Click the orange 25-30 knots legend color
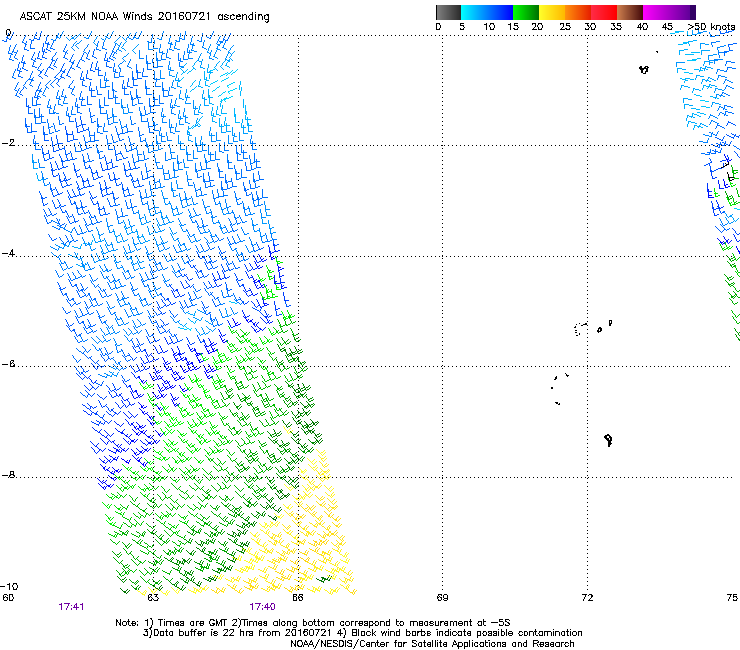 (x=578, y=12)
